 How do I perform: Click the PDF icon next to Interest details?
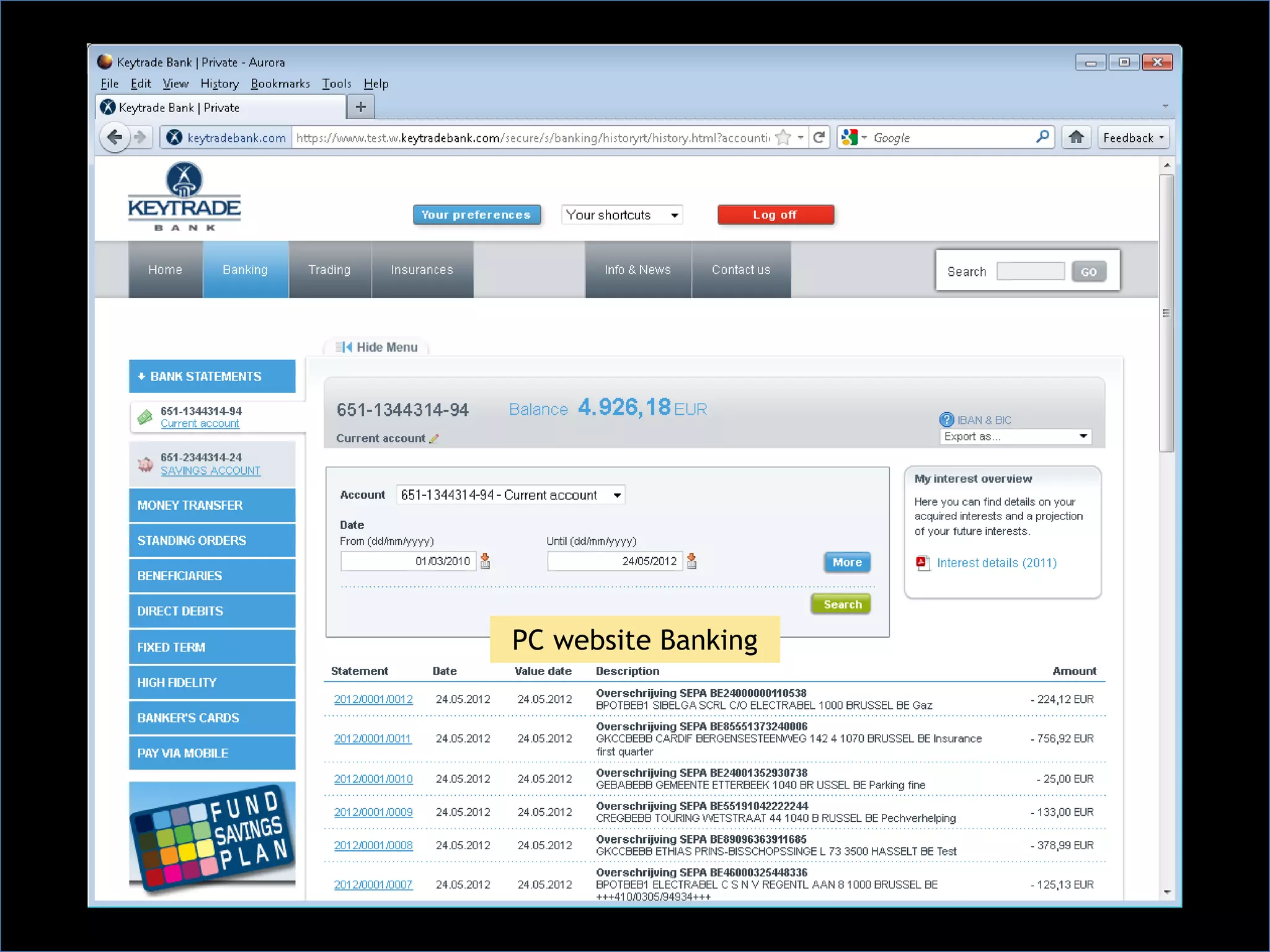pyautogui.click(x=923, y=563)
